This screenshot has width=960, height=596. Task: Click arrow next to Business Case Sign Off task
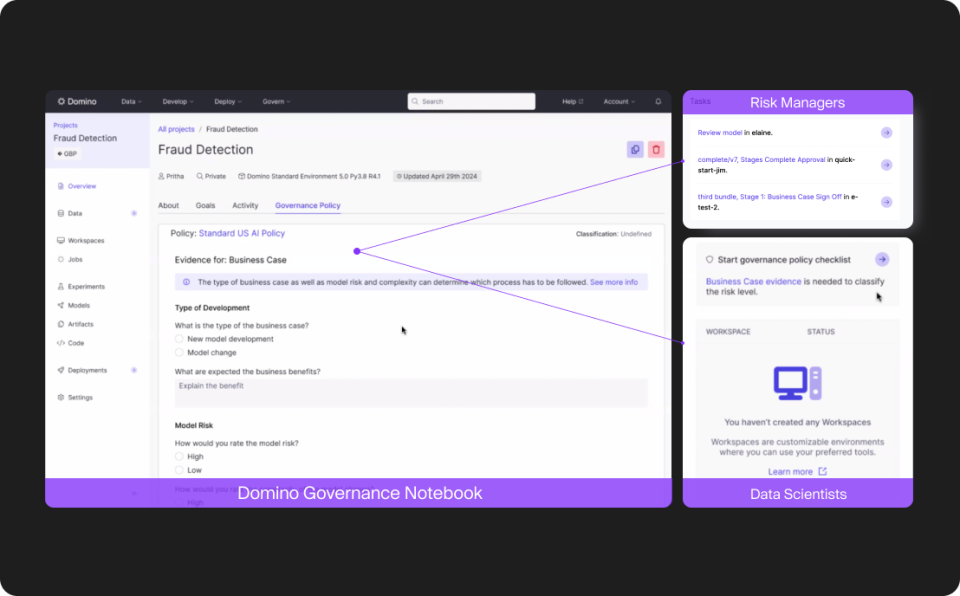coord(886,202)
